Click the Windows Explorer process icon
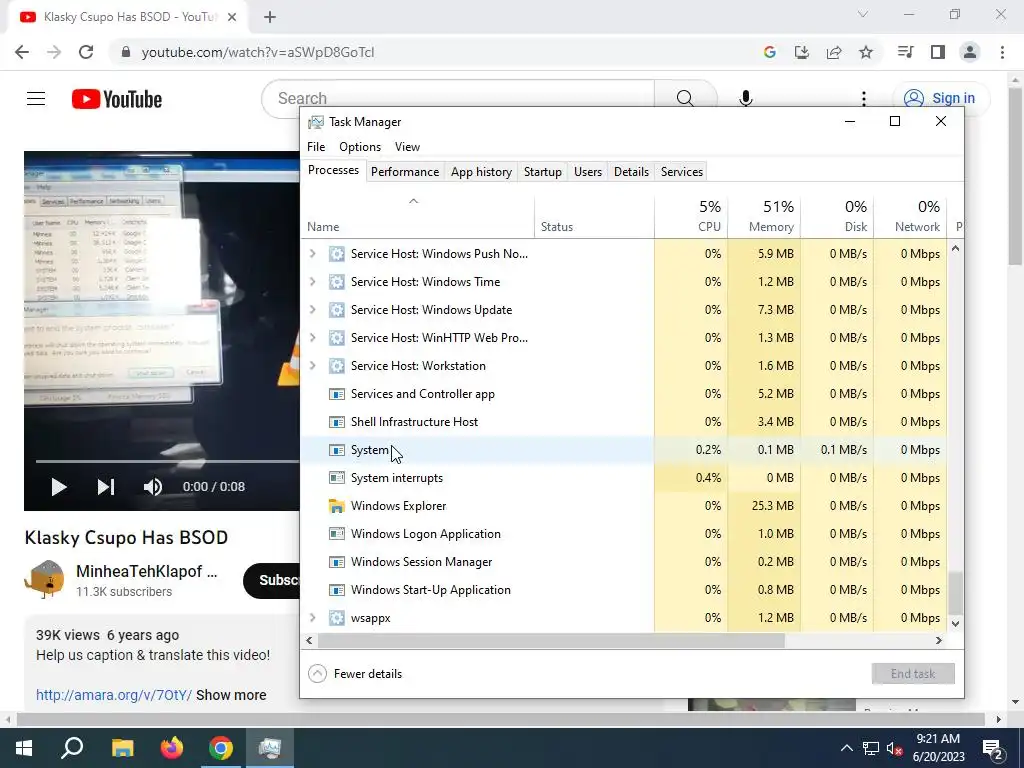The height and width of the screenshot is (768, 1024). [336, 505]
